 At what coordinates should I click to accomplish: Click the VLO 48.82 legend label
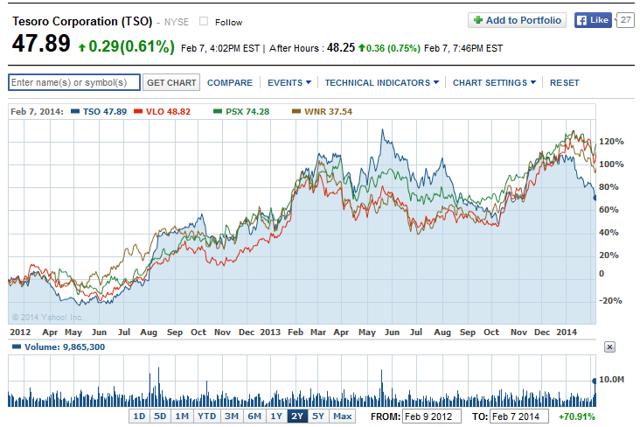168,111
